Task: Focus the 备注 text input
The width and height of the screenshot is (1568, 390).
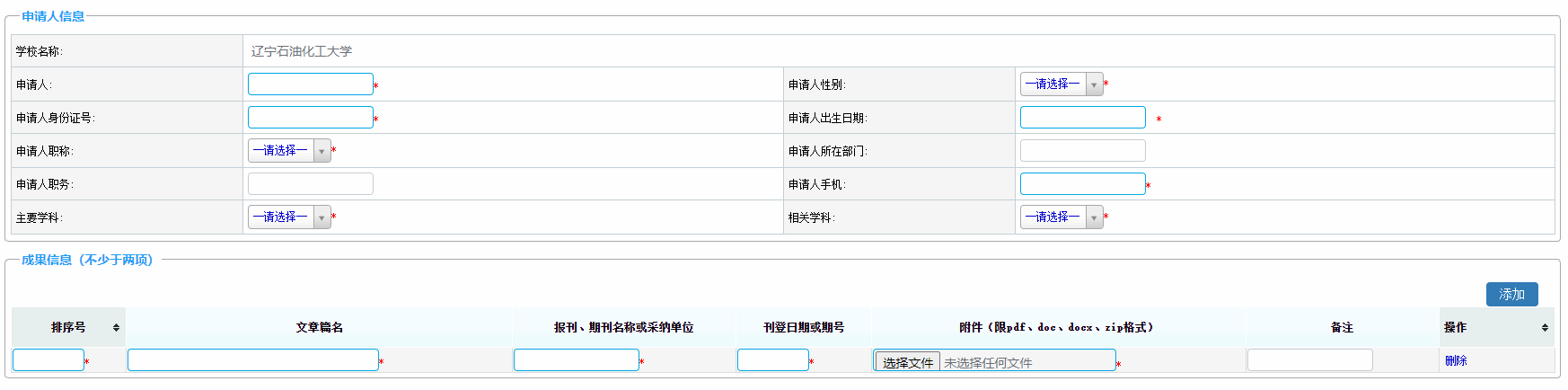Action: click(x=1309, y=360)
